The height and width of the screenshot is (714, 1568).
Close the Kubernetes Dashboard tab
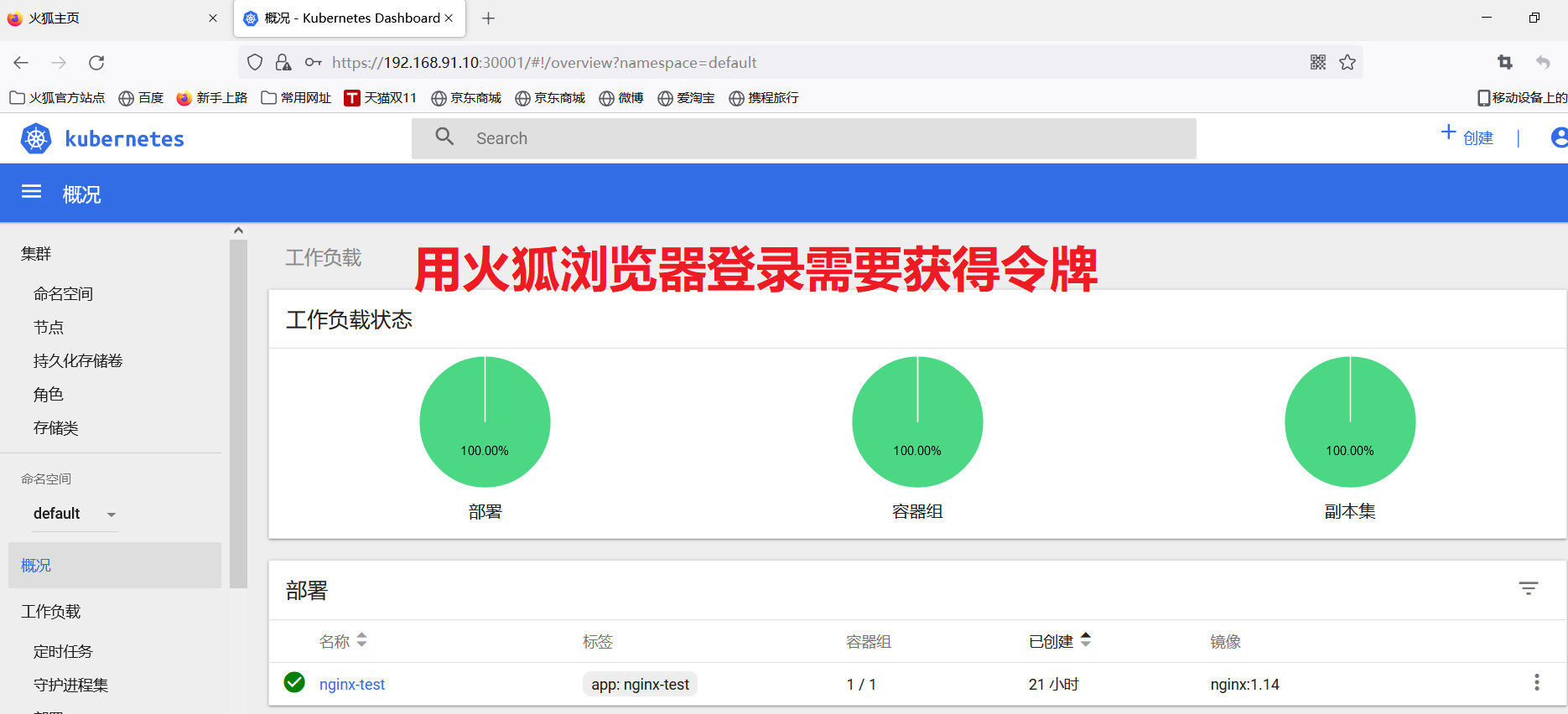coord(449,18)
